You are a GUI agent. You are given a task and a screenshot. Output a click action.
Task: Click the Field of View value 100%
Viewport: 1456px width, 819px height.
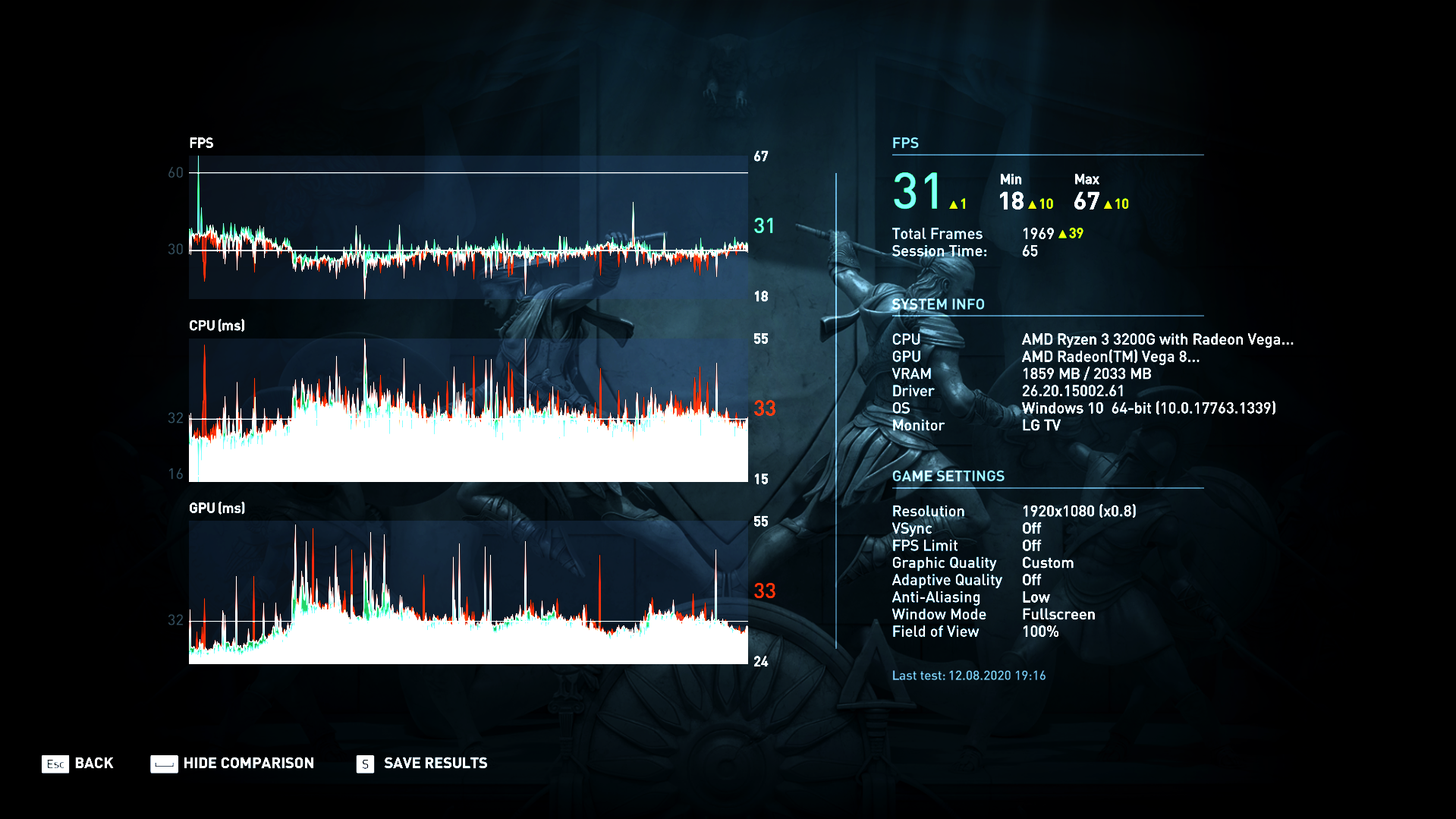click(1040, 632)
